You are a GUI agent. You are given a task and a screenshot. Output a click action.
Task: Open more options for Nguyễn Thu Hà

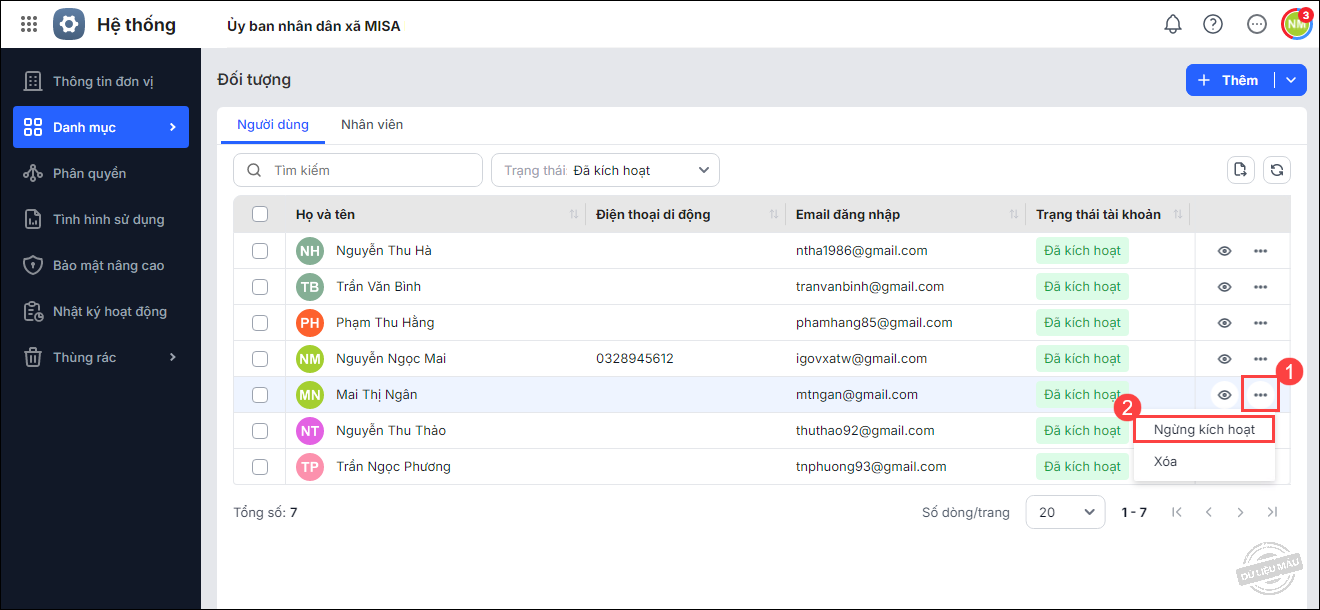[x=1260, y=251]
